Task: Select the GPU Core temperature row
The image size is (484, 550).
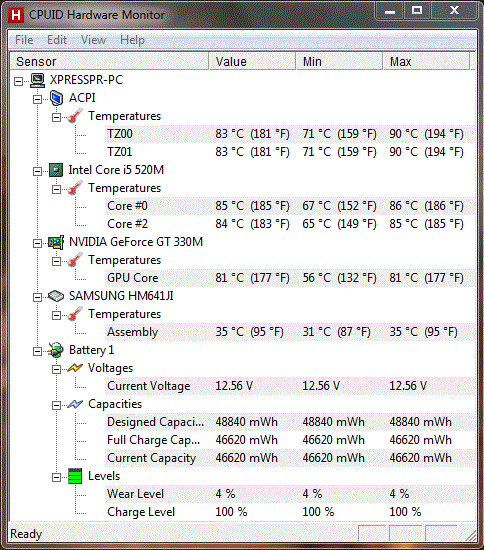Action: coord(290,278)
